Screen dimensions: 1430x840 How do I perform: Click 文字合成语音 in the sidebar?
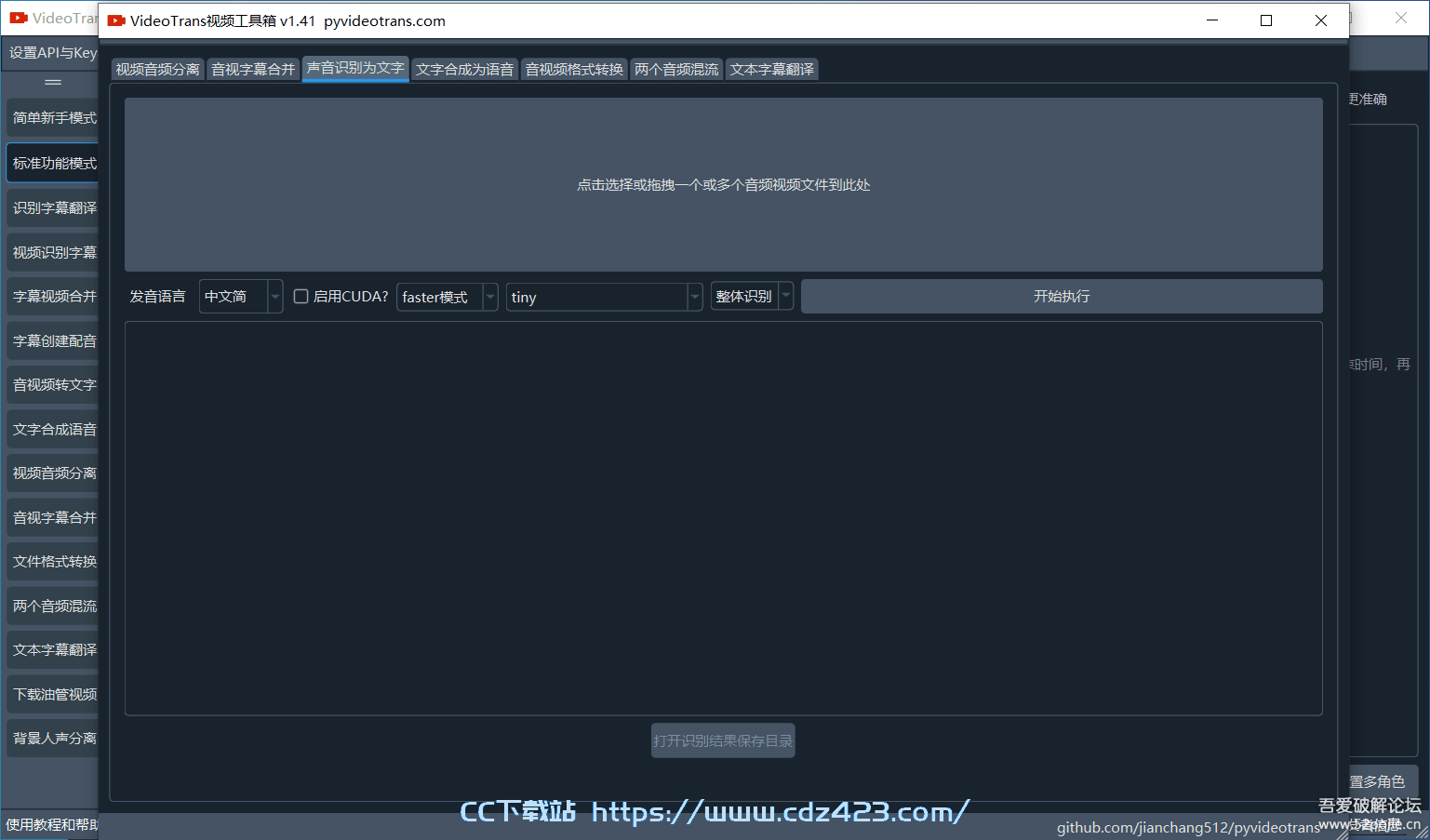(54, 429)
